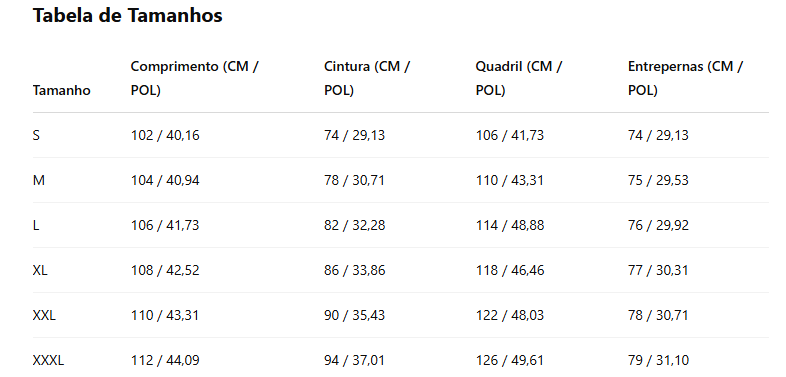Select the XL size row label
This screenshot has width=786, height=377.
[40, 271]
